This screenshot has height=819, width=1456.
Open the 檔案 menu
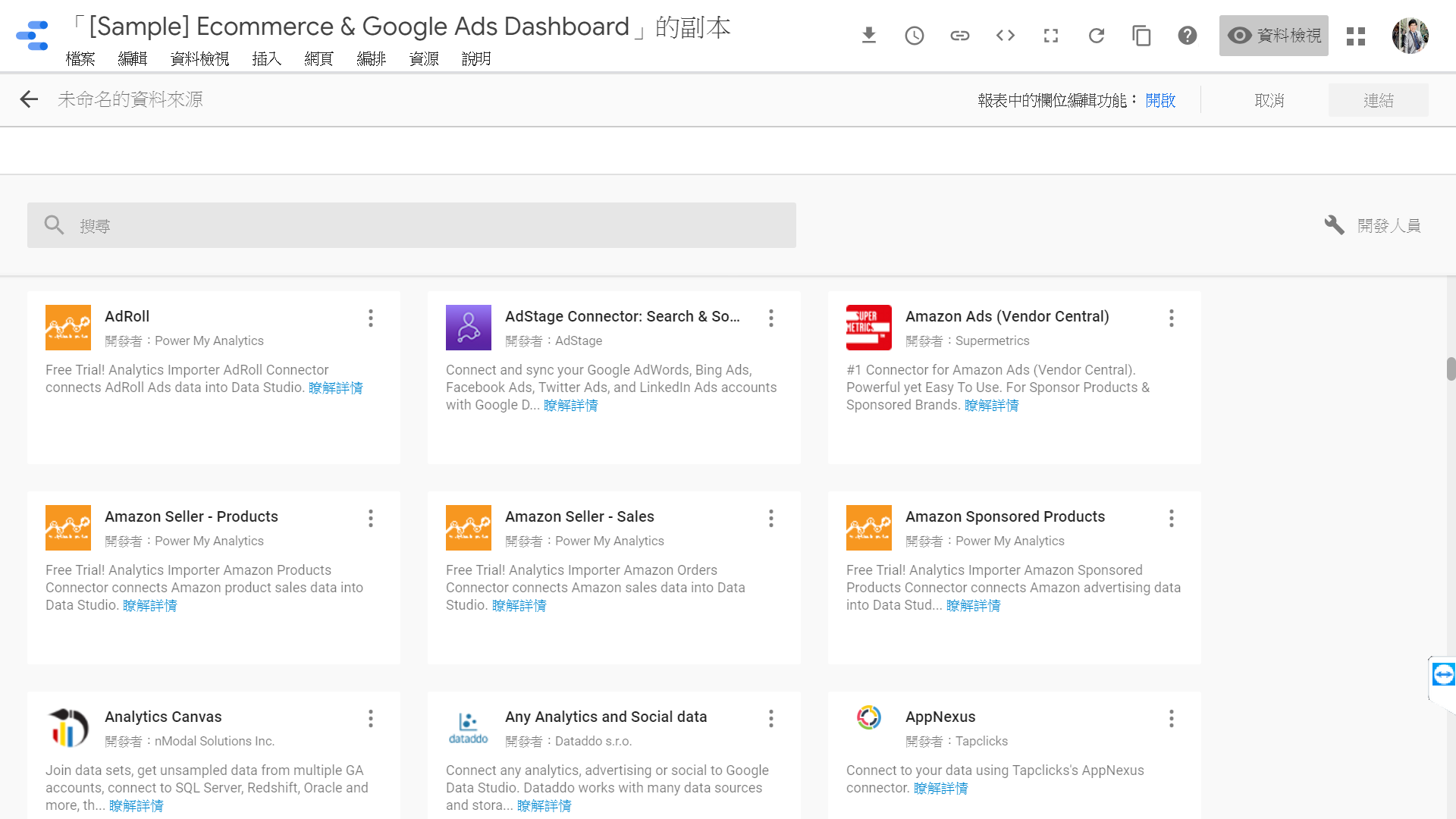click(80, 58)
